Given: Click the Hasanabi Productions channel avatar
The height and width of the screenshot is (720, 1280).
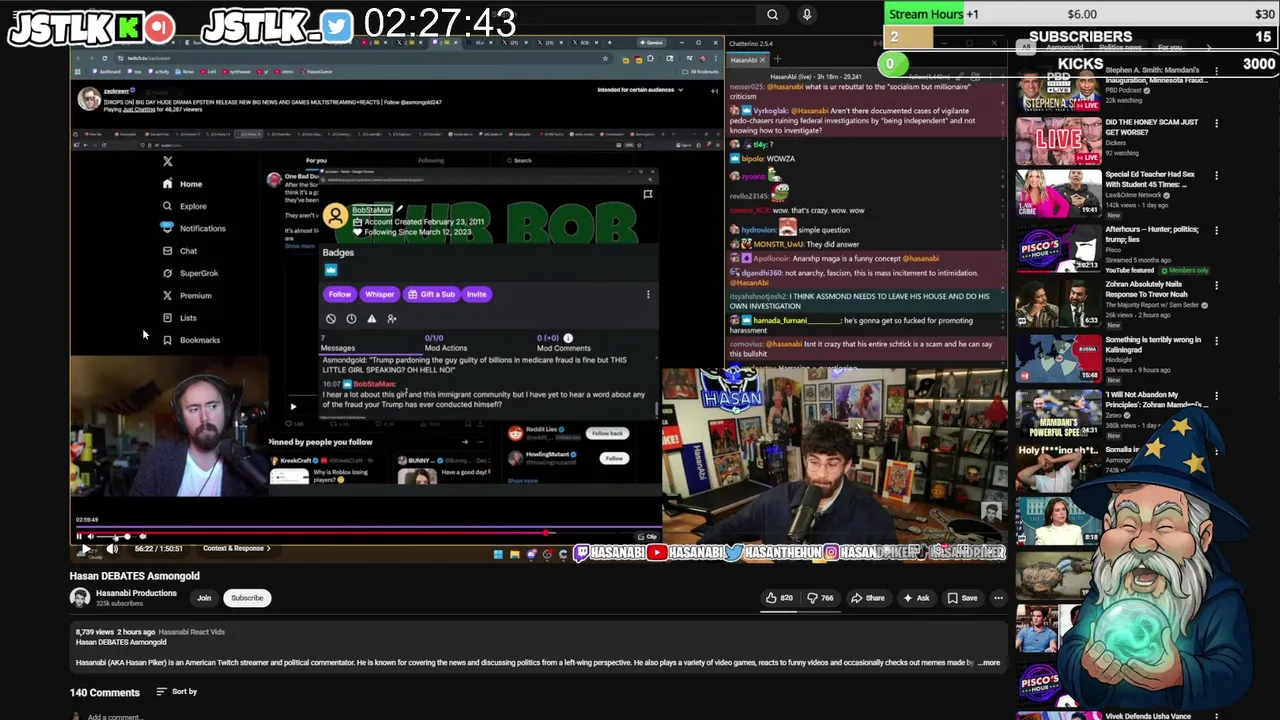Looking at the screenshot, I should click(79, 598).
